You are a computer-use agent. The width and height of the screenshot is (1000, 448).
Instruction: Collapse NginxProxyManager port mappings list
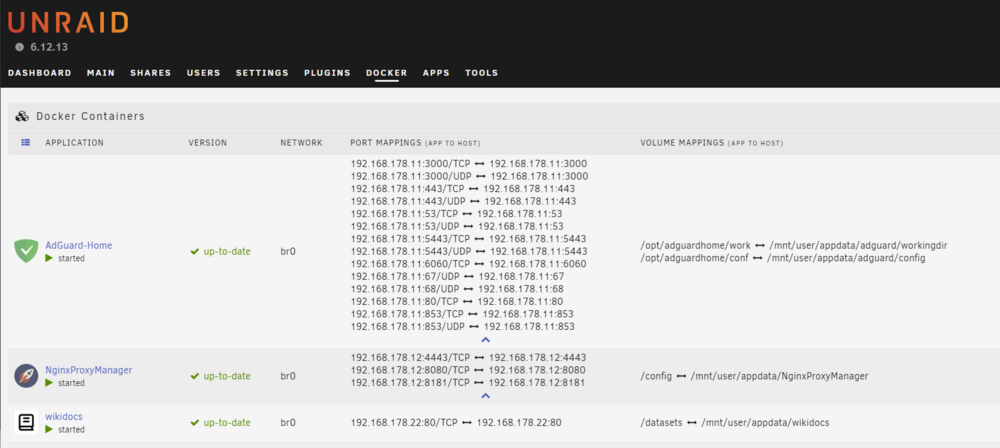[485, 396]
